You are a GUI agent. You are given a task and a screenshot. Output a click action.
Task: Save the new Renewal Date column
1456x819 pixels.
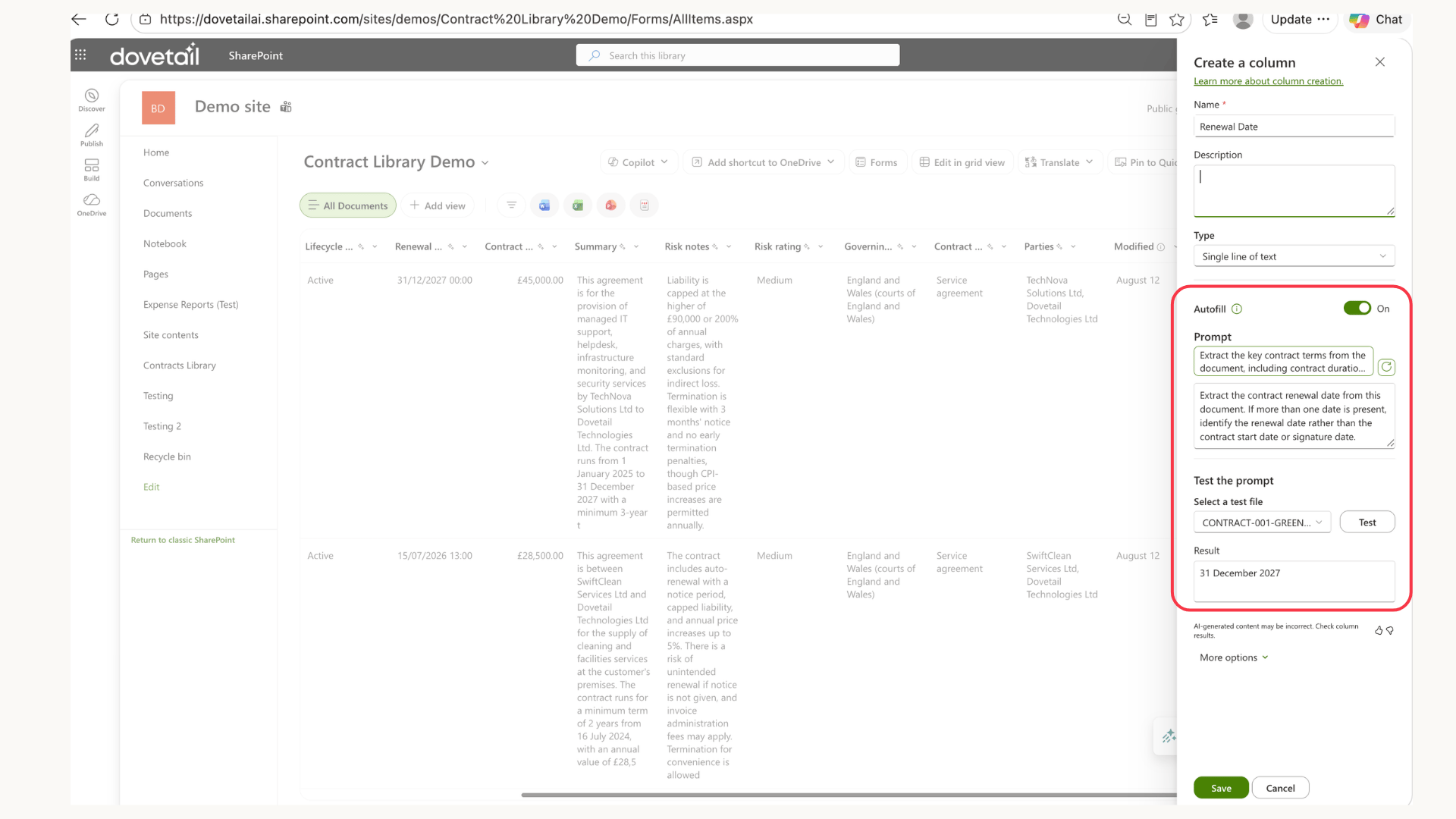[1221, 788]
